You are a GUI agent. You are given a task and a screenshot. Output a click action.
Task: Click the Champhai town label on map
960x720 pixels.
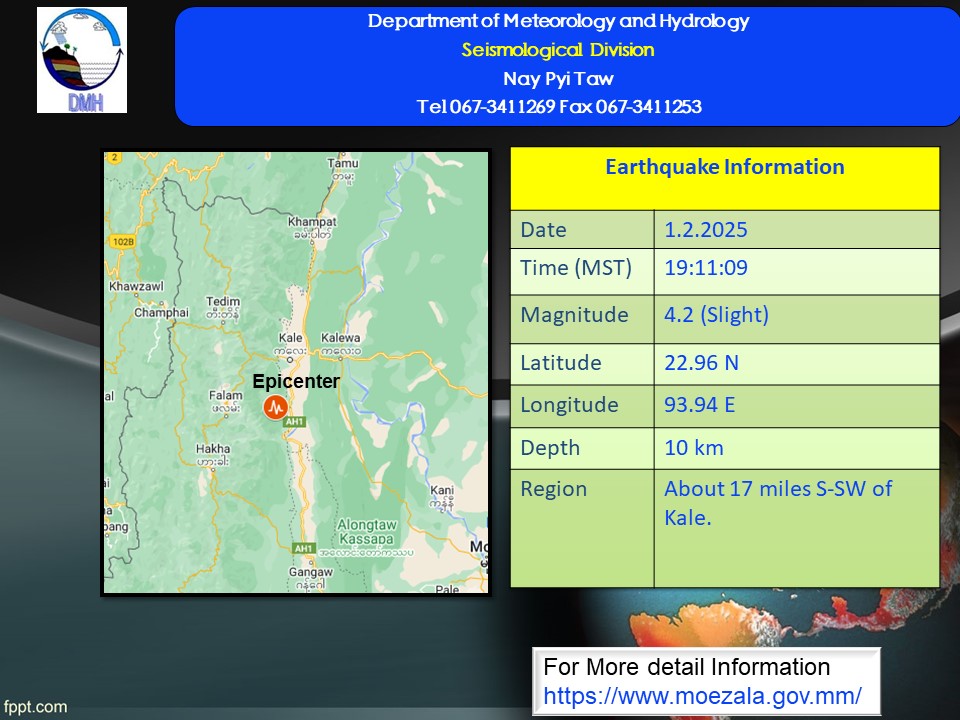click(x=162, y=312)
